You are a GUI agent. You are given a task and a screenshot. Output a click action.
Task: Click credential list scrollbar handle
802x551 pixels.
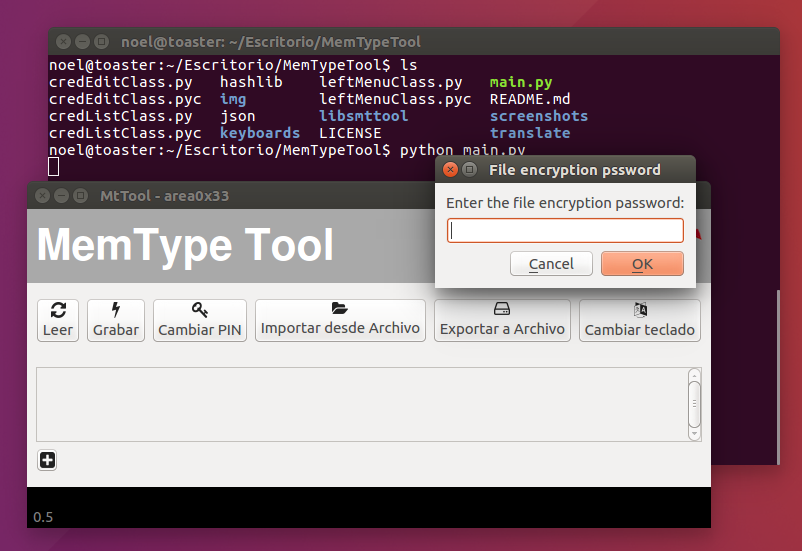tap(694, 404)
